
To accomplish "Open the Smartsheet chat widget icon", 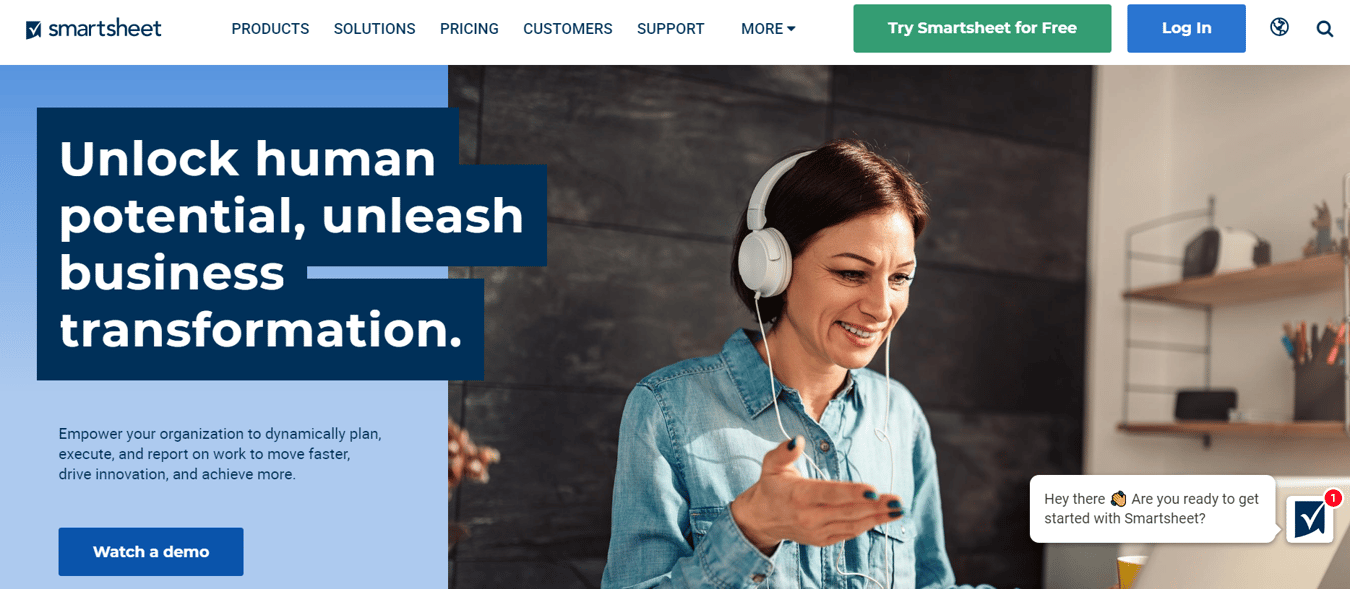I will pyautogui.click(x=1309, y=519).
